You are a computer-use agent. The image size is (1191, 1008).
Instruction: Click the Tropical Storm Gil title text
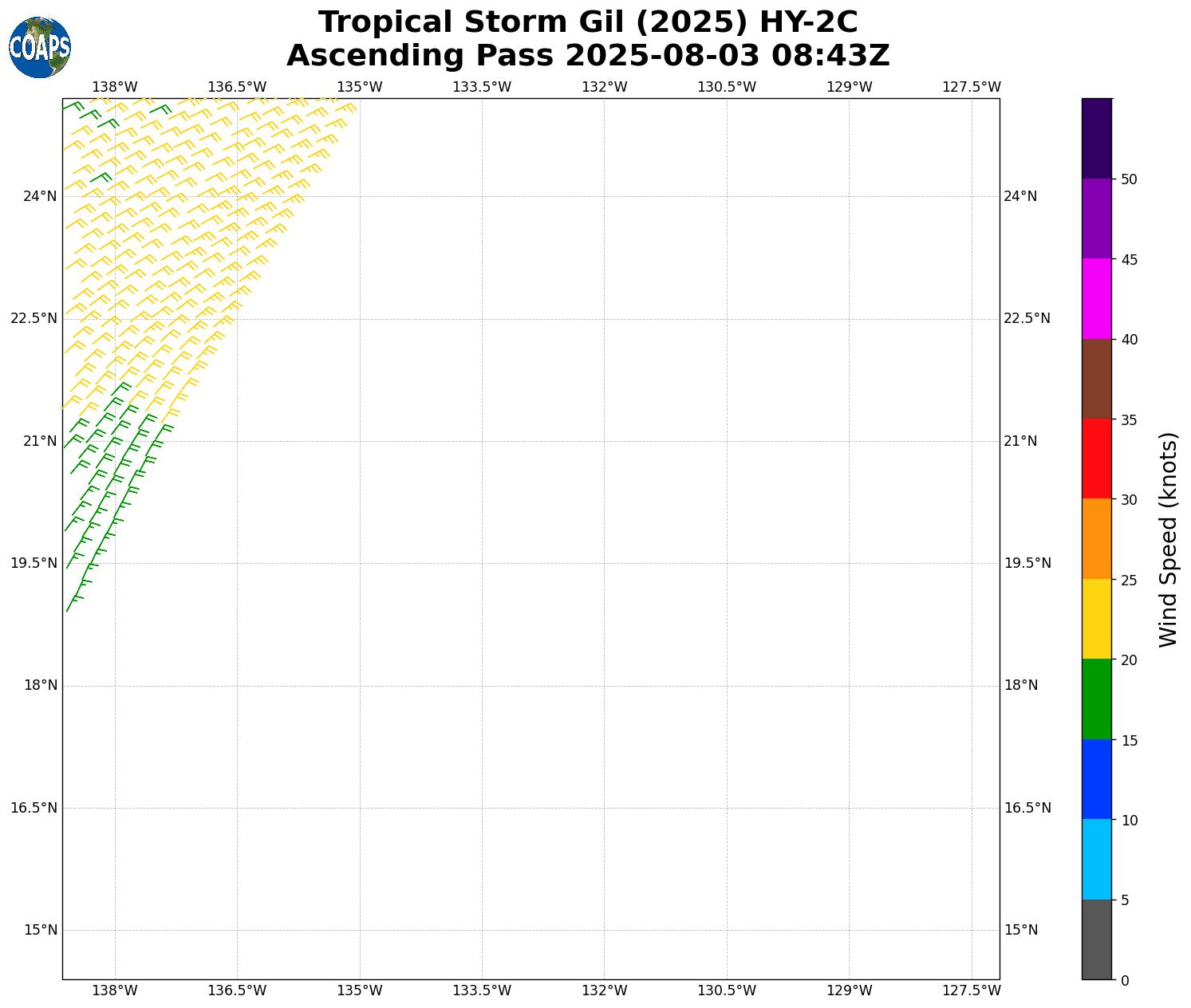588,22
